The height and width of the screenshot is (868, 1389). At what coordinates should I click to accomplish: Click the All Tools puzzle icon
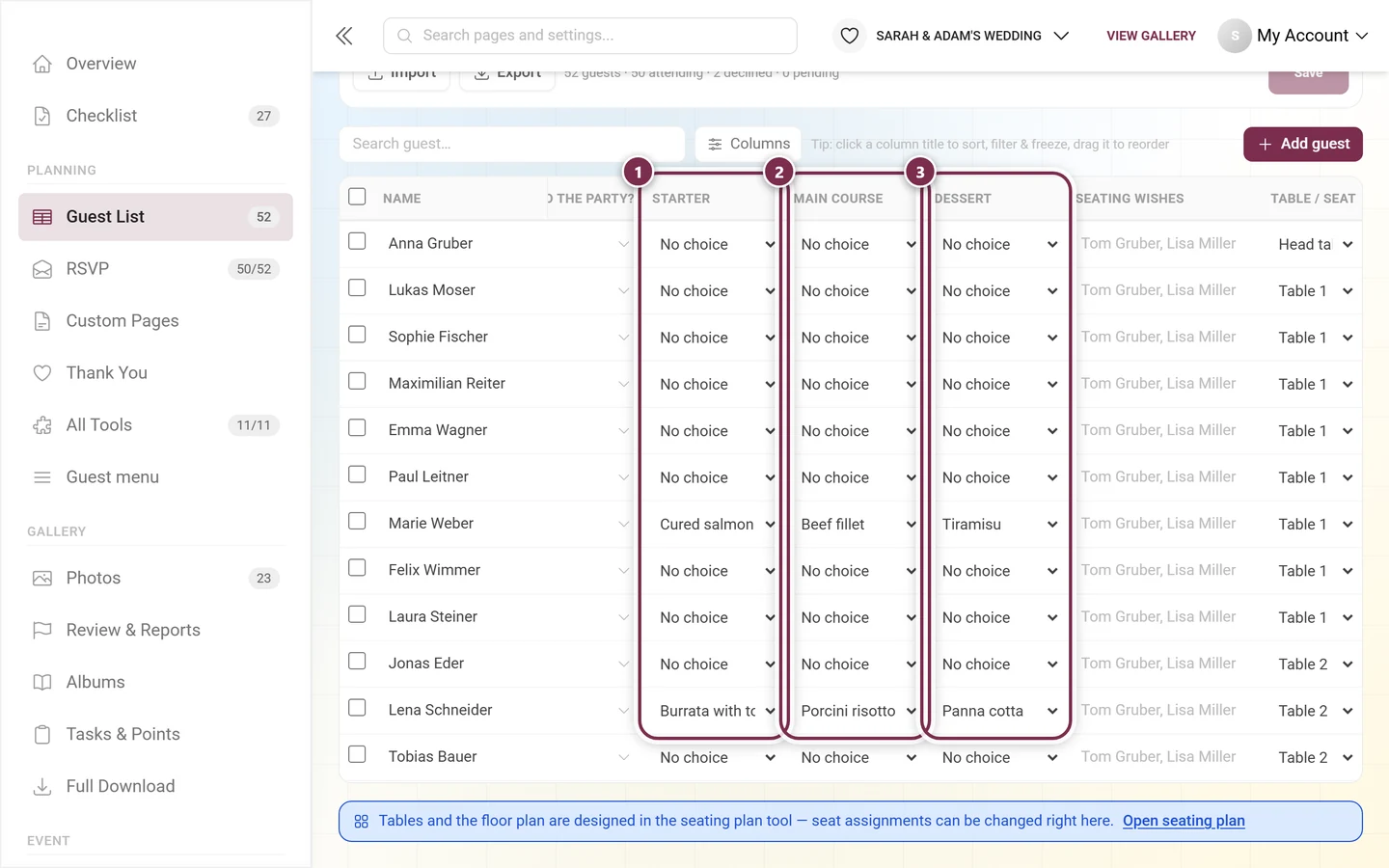coord(42,425)
